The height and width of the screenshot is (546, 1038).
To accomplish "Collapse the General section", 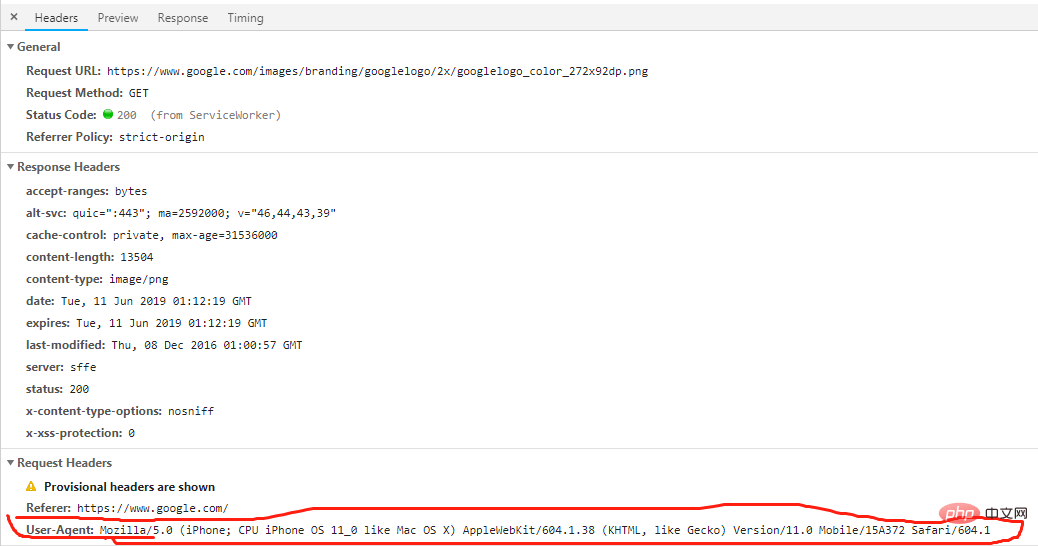I will point(11,47).
